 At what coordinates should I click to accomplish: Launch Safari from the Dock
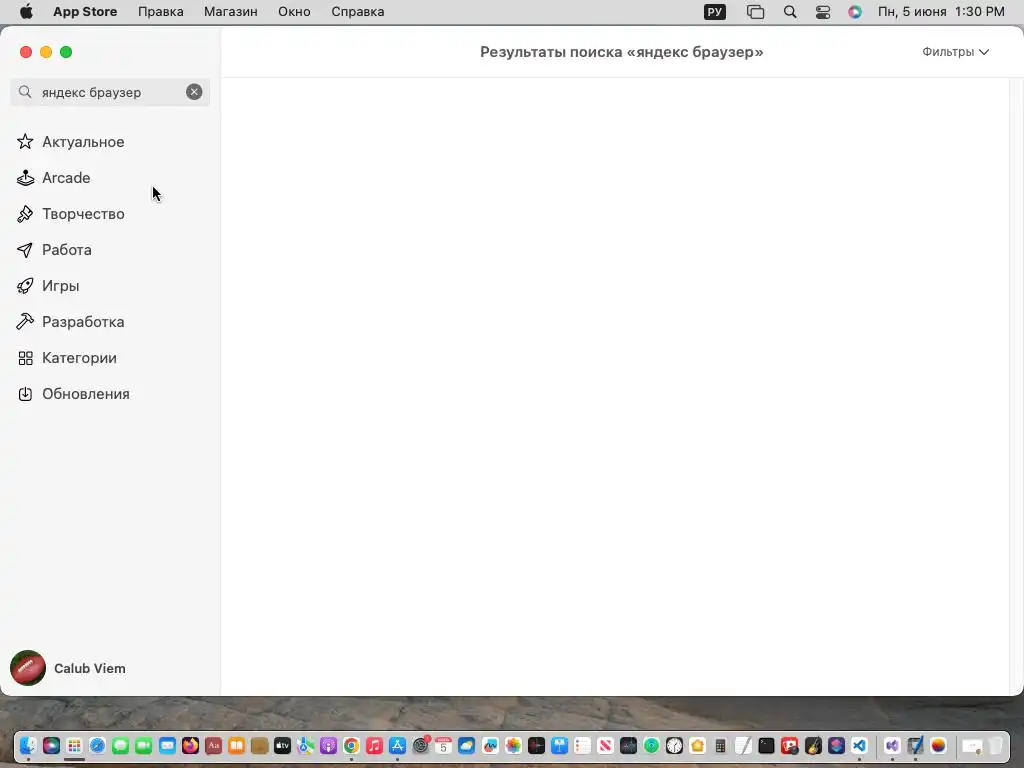click(x=97, y=746)
